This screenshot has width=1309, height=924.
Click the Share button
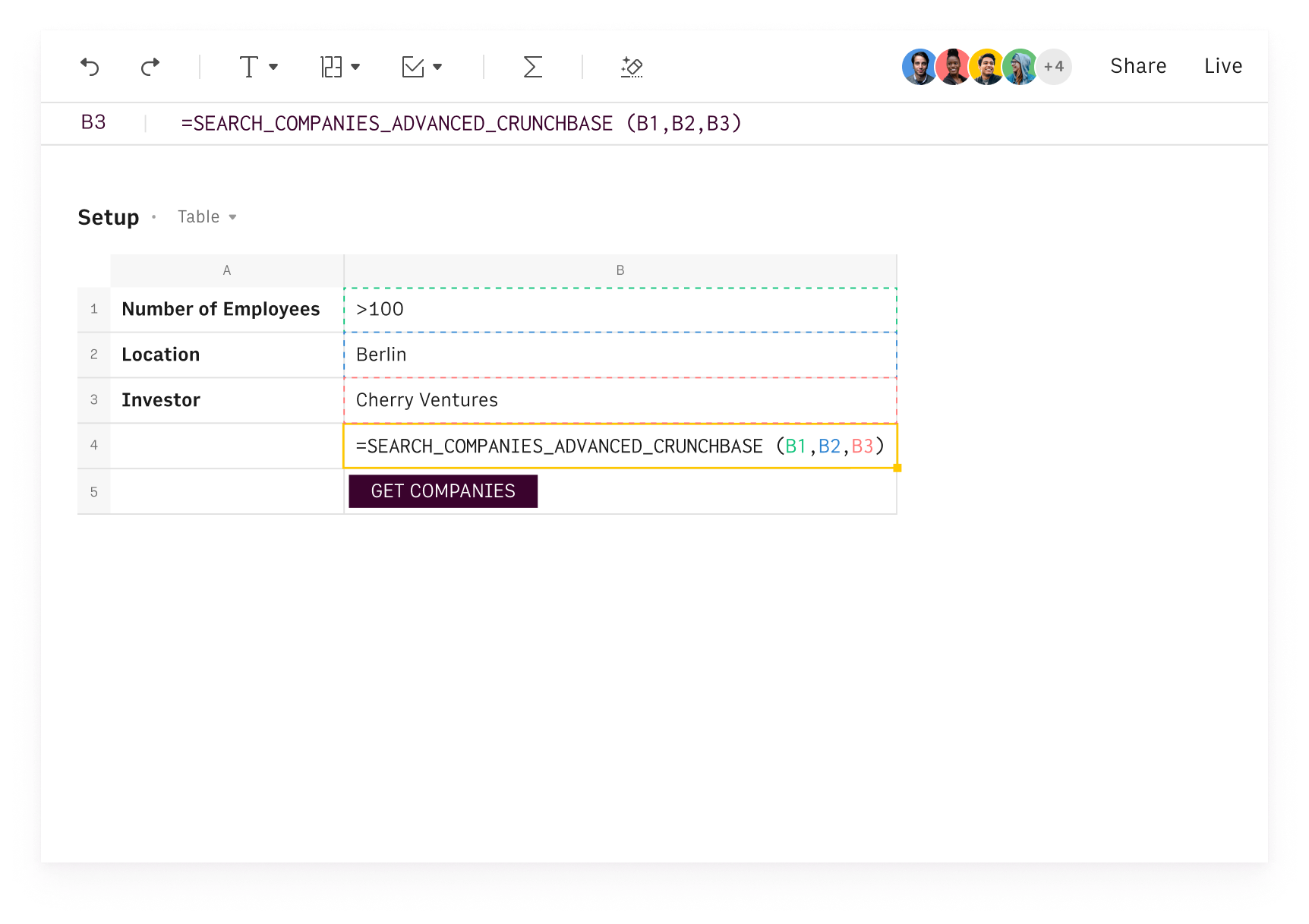click(x=1138, y=66)
